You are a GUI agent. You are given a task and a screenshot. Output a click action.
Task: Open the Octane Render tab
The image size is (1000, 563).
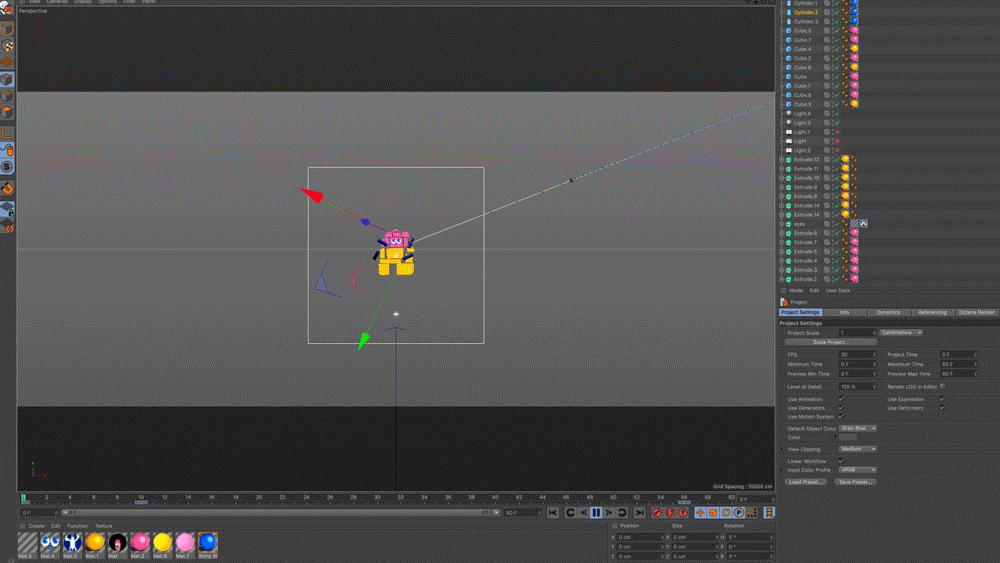(x=976, y=312)
